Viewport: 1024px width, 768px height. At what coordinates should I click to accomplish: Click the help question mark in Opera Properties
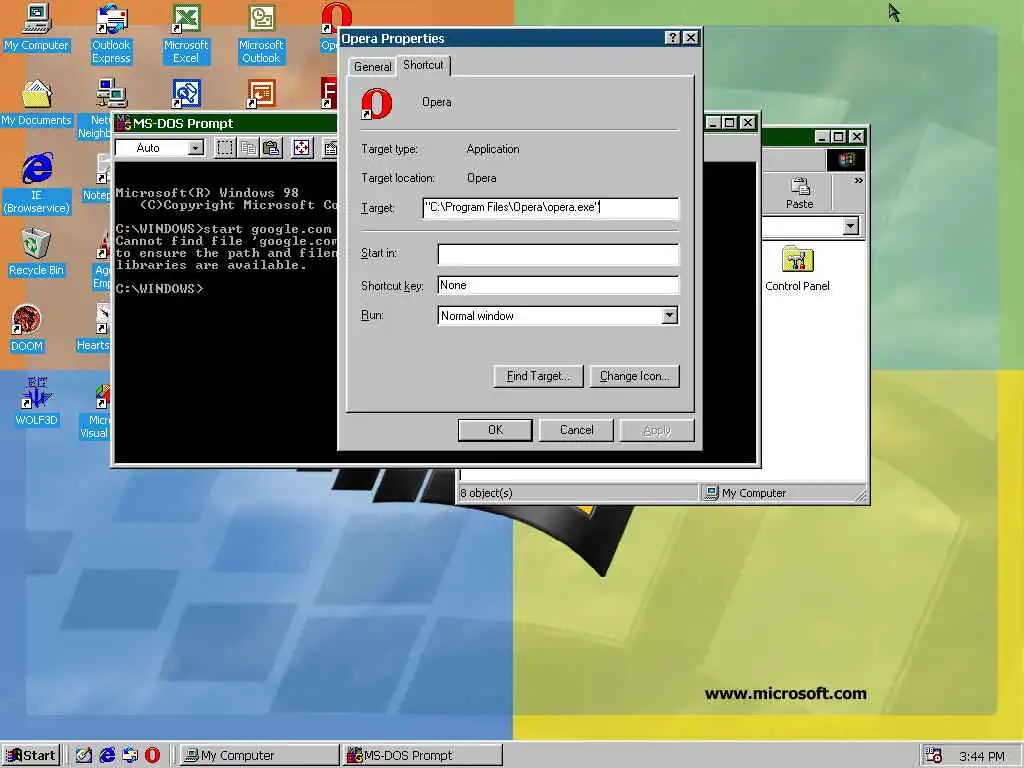coord(672,38)
